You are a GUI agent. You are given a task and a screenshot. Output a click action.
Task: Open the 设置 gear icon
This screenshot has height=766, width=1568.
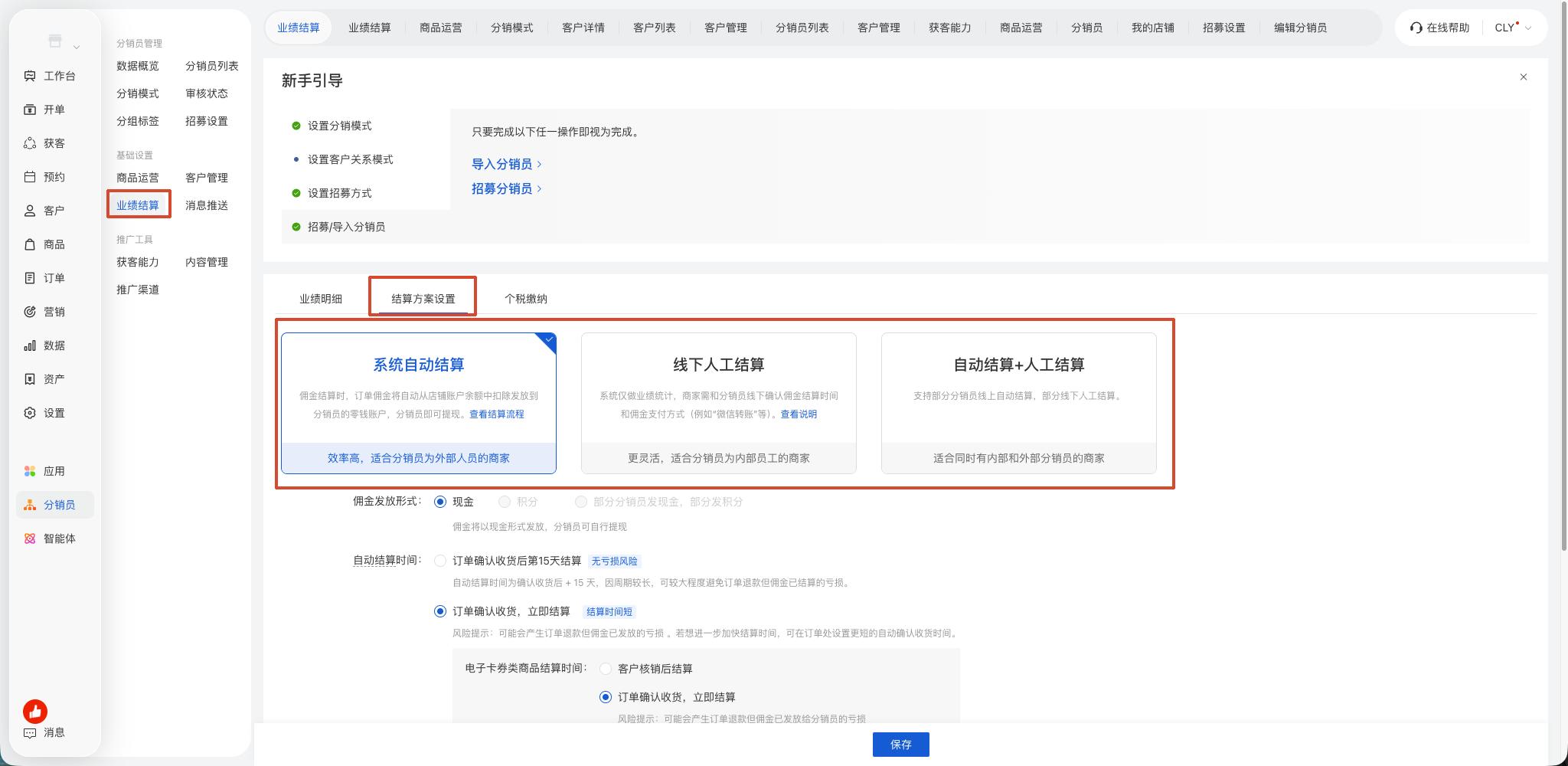click(x=30, y=413)
